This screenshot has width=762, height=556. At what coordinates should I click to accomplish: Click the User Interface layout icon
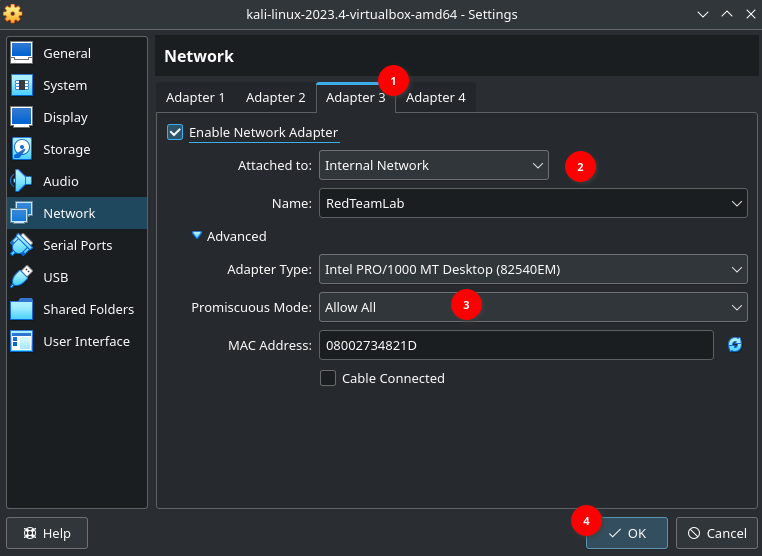tap(21, 341)
